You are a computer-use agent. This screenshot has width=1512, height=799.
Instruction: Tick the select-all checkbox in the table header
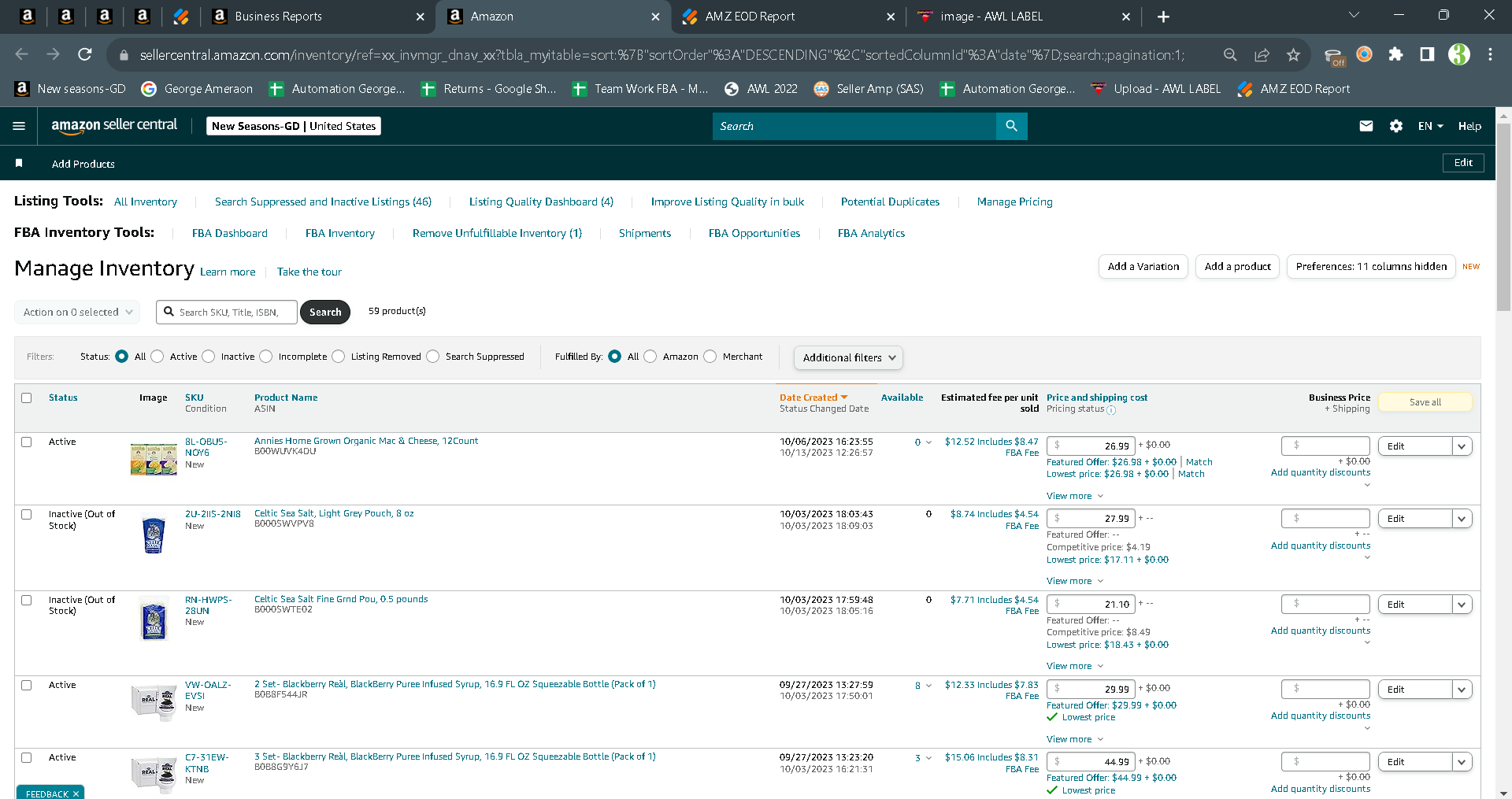[x=27, y=398]
